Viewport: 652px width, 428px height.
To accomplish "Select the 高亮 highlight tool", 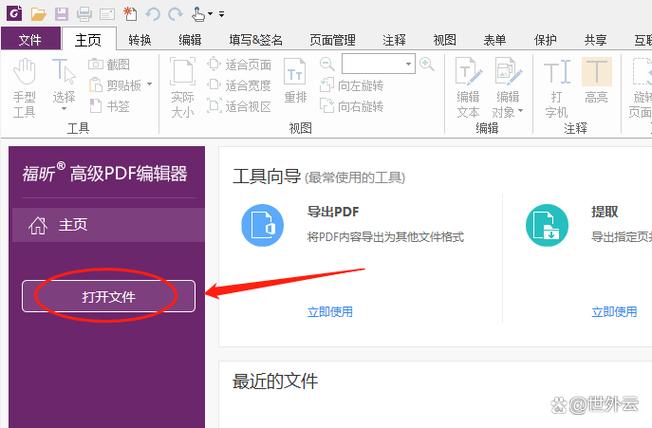I will point(596,81).
